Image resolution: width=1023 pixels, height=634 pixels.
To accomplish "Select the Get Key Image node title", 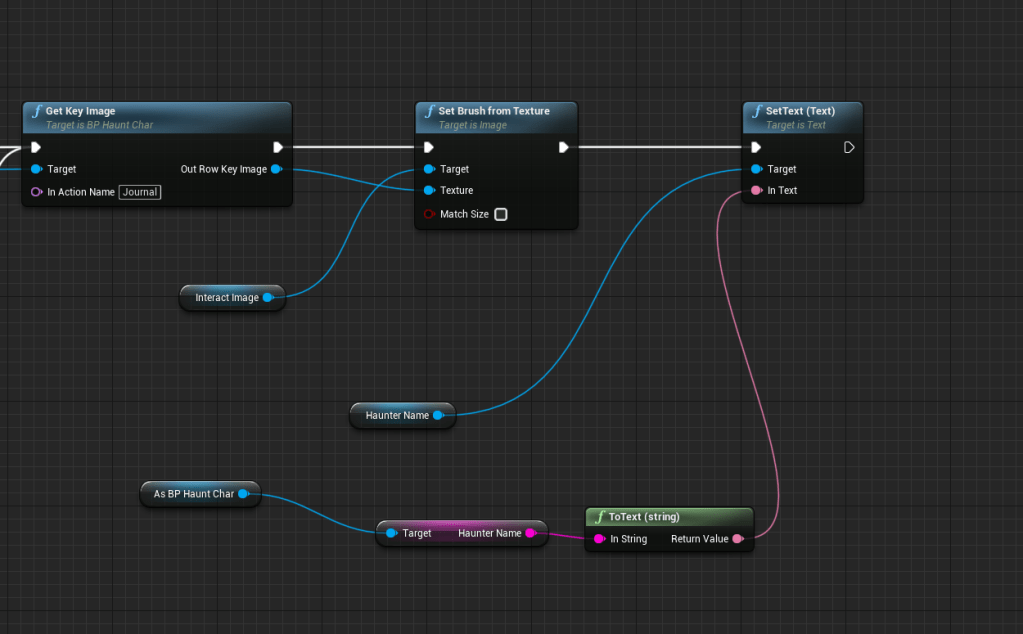I will click(81, 111).
